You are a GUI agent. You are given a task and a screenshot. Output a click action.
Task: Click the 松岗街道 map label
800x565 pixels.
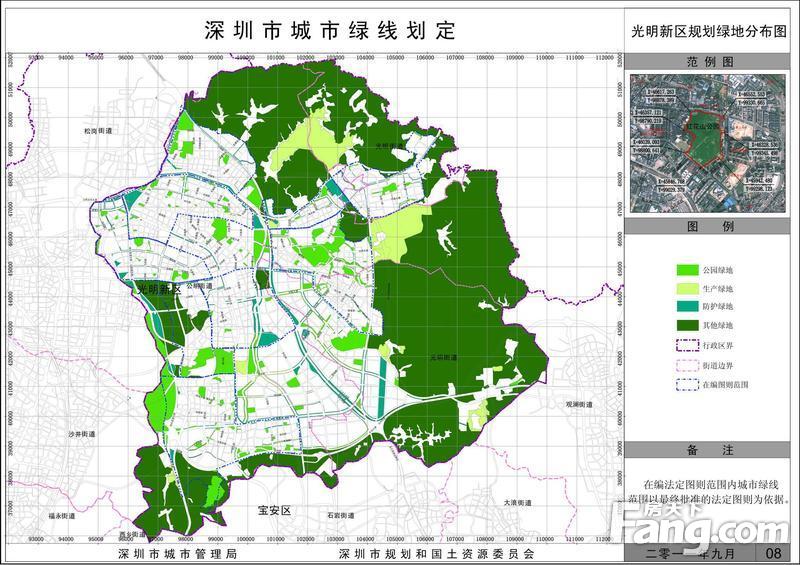click(98, 131)
